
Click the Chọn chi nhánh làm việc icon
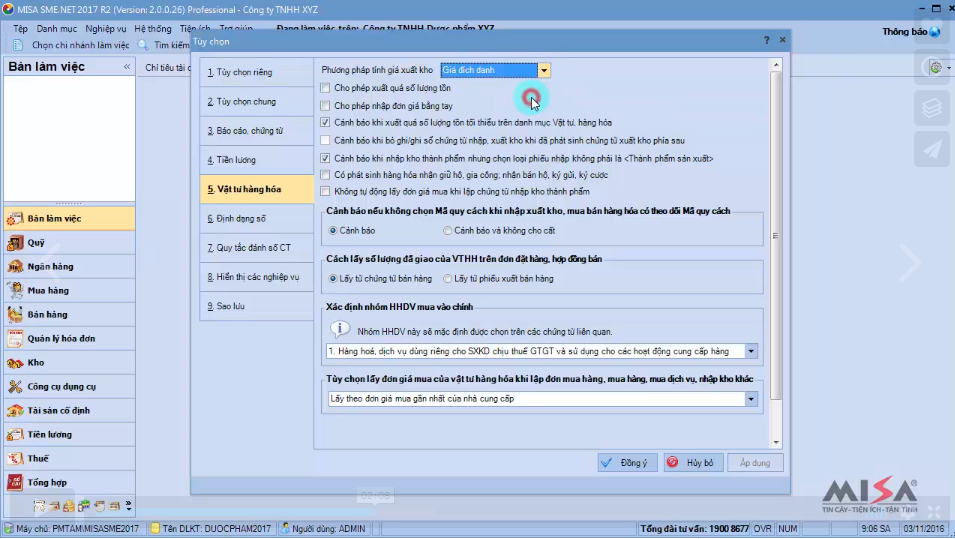coord(18,45)
